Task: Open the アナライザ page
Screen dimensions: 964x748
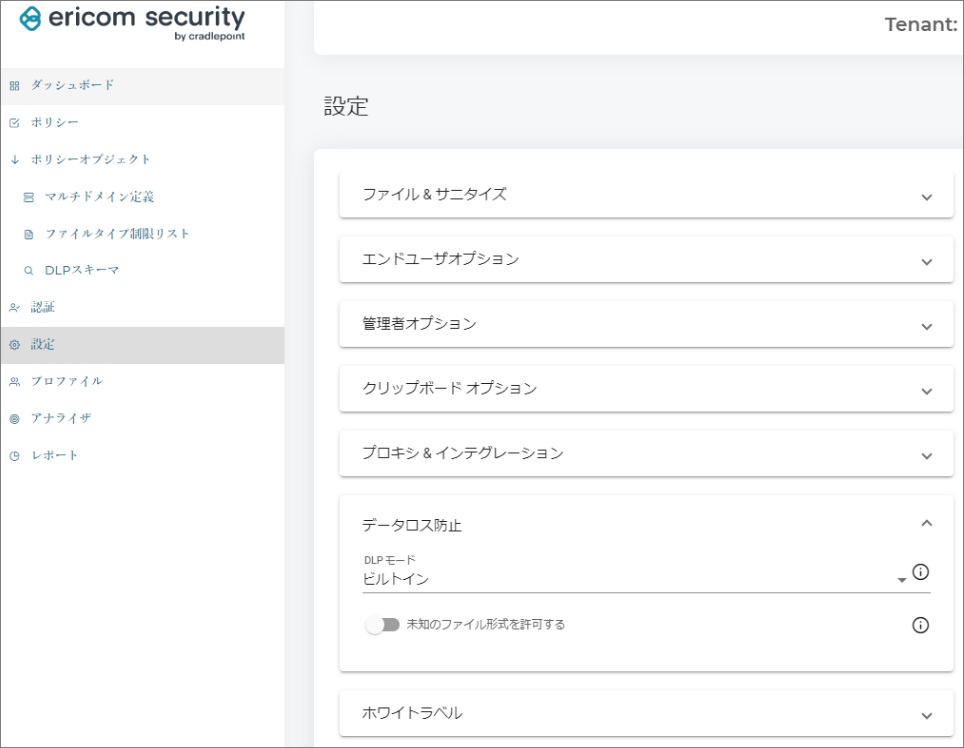Action: pos(60,419)
